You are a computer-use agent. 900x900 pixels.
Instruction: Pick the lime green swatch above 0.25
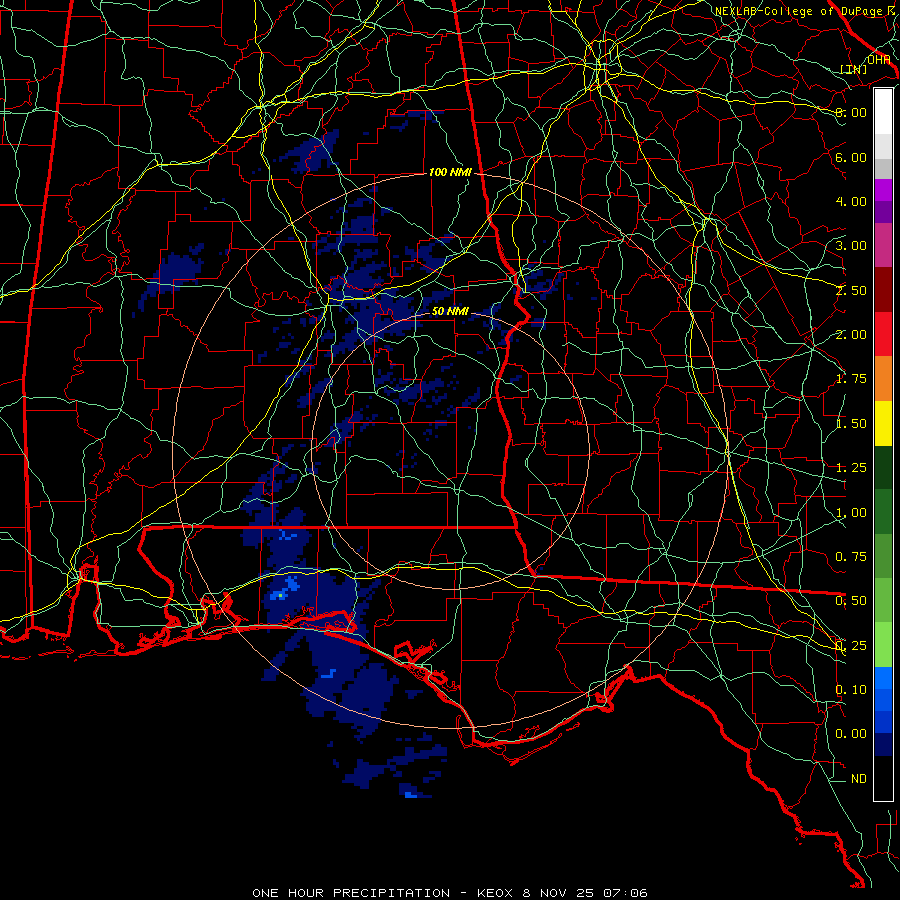pyautogui.click(x=883, y=645)
